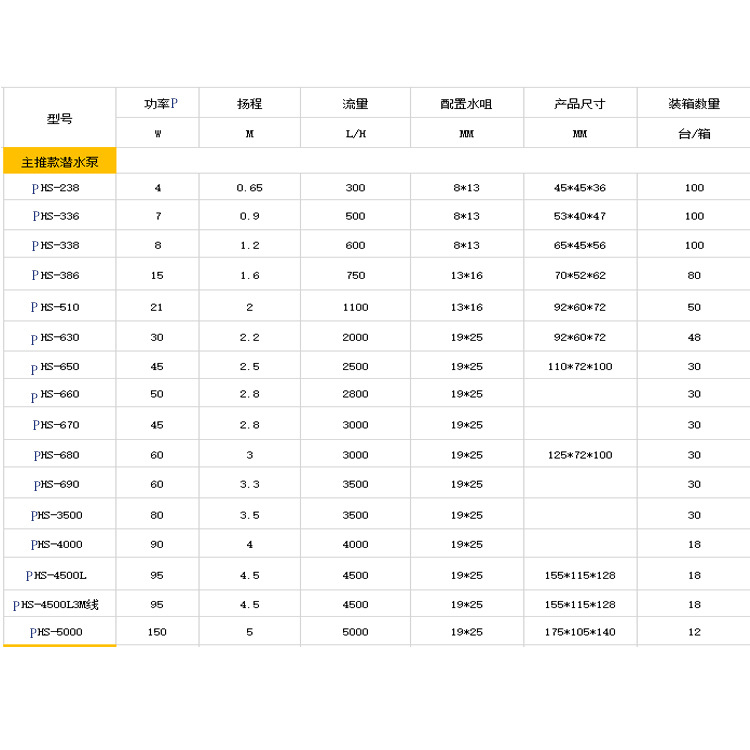
Task: Select model PHS-690
Action: coord(56,485)
